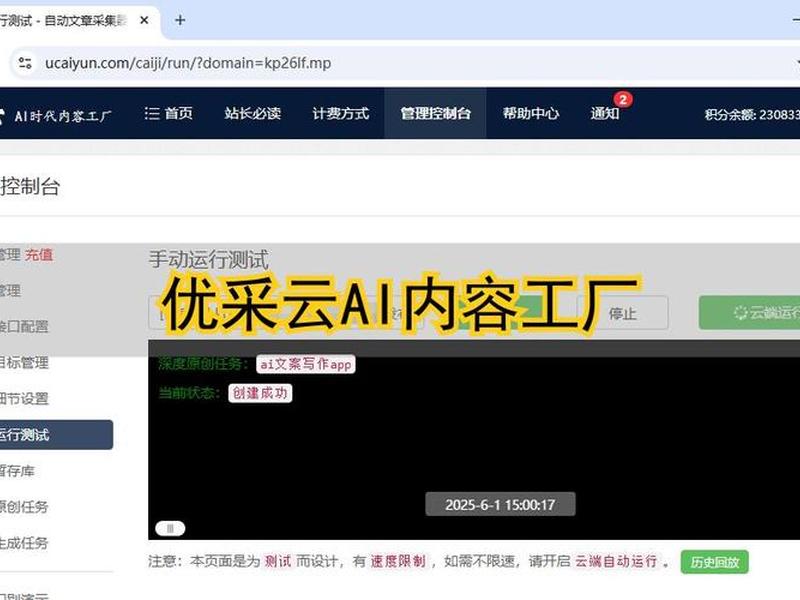Open 暂存库 in the sidebar
This screenshot has width=800, height=600.
coord(17,471)
